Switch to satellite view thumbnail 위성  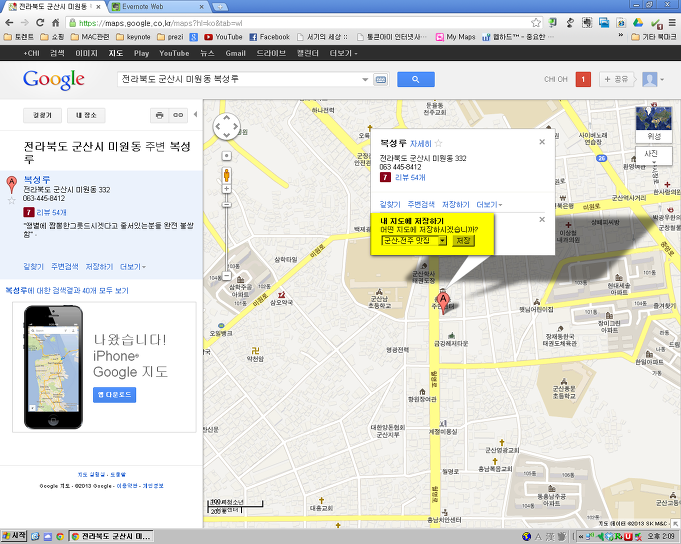click(654, 124)
